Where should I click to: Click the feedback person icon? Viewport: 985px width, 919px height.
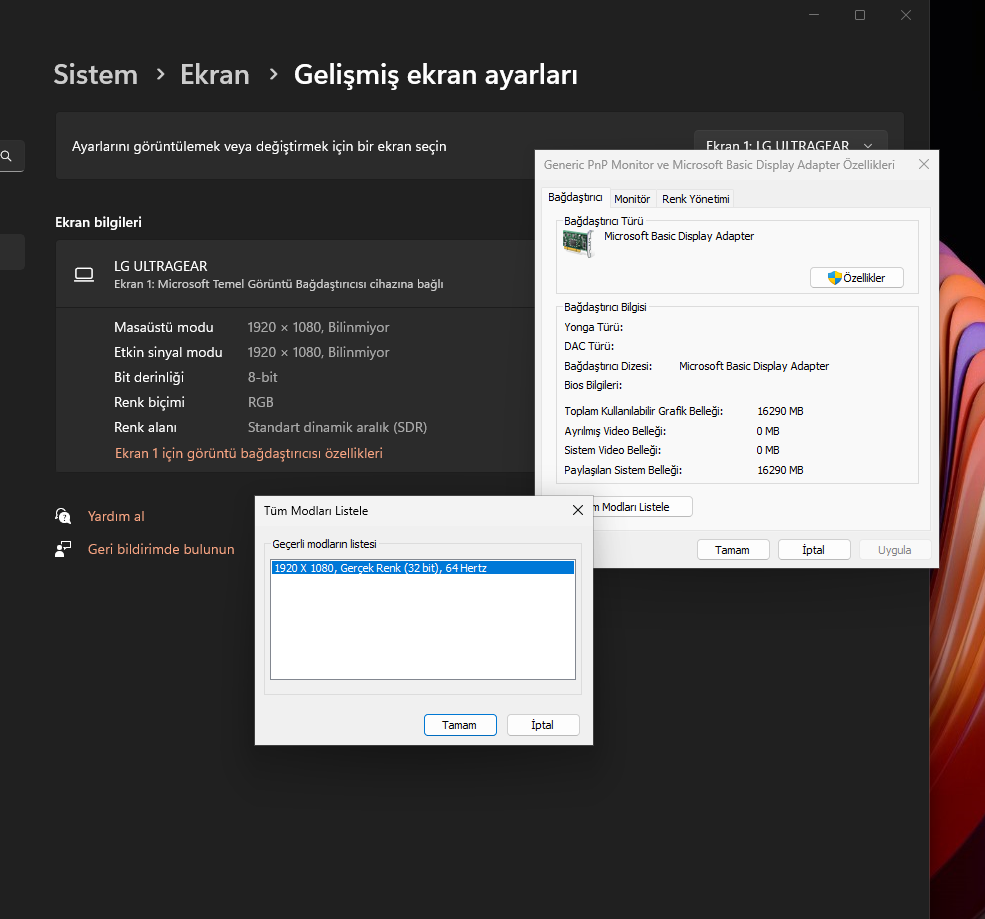pyautogui.click(x=63, y=549)
